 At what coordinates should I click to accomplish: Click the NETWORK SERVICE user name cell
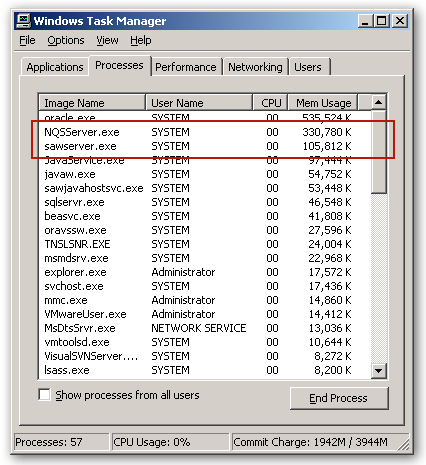tap(199, 328)
